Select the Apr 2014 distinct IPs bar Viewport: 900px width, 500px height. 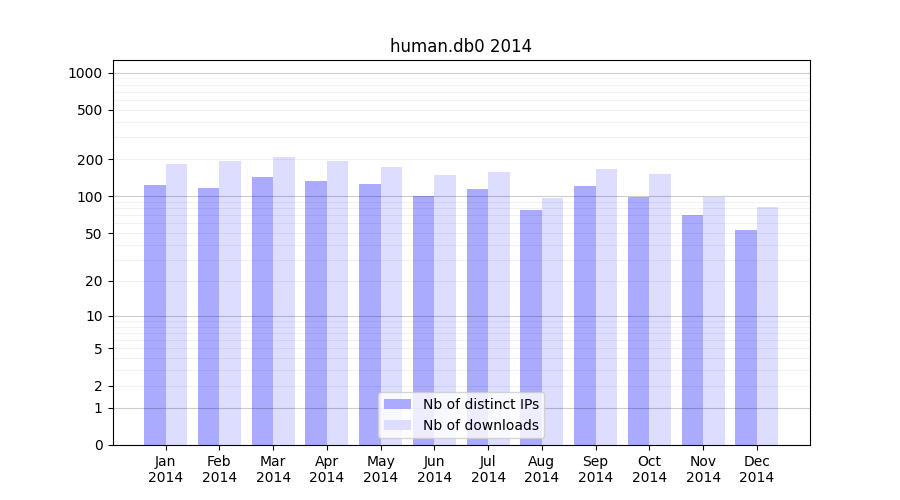click(316, 313)
